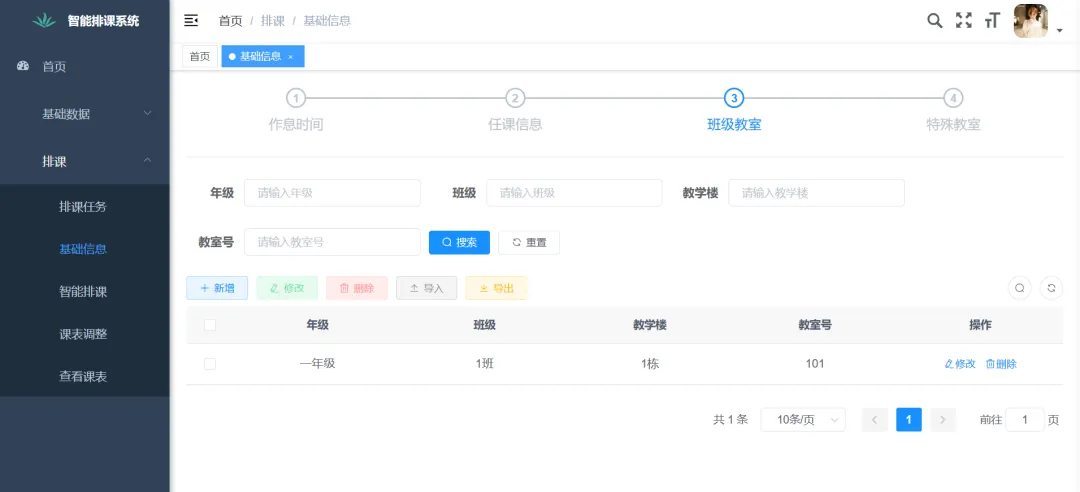Check the select-all checkbox in table header
The width and height of the screenshot is (1080, 492).
coord(210,325)
